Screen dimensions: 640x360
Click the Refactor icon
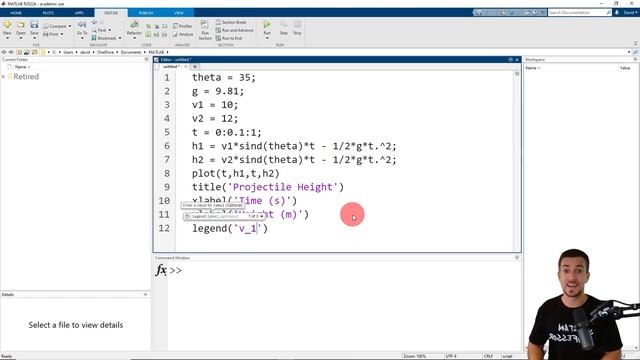(134, 25)
